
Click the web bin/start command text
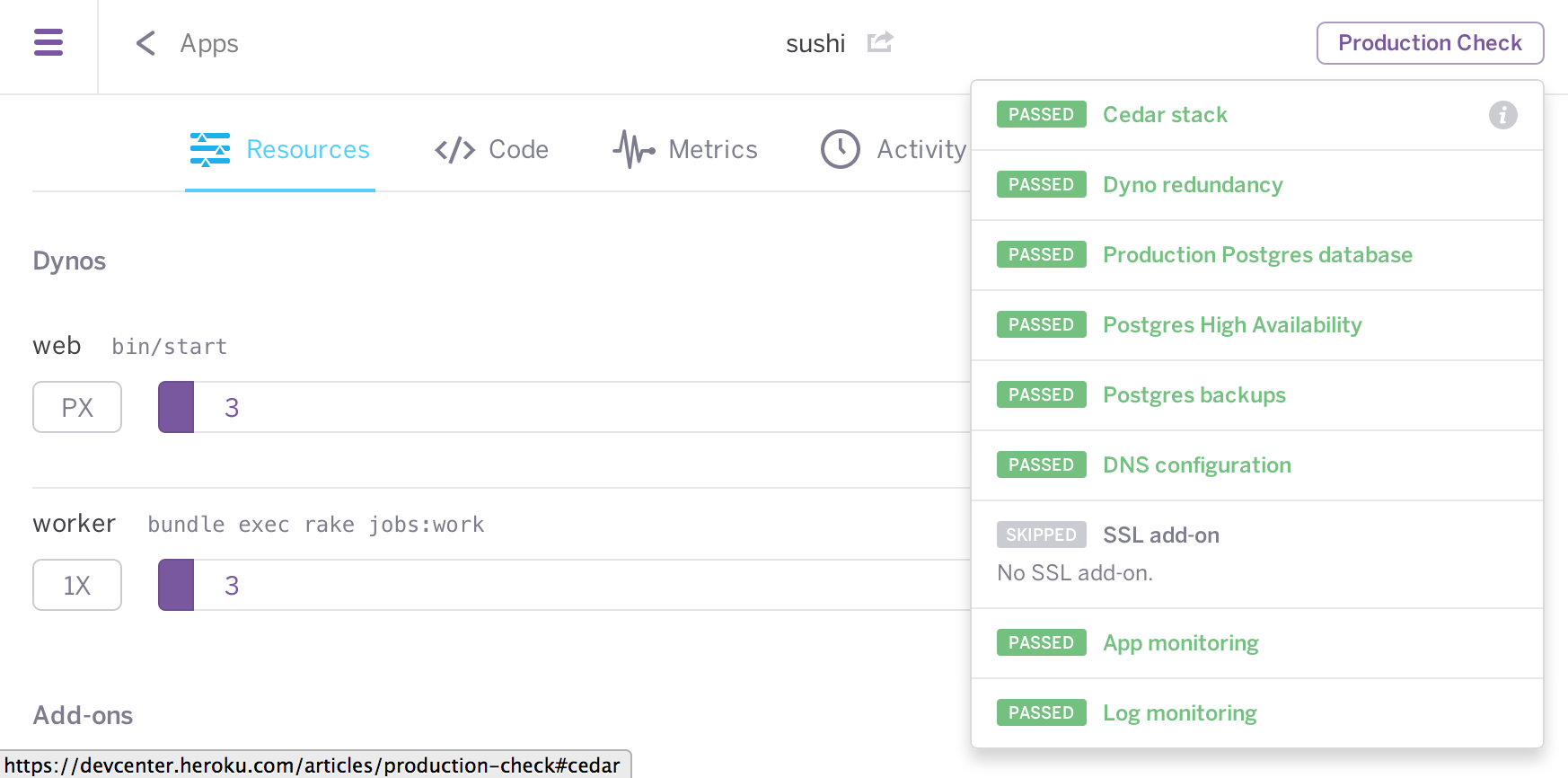click(170, 347)
